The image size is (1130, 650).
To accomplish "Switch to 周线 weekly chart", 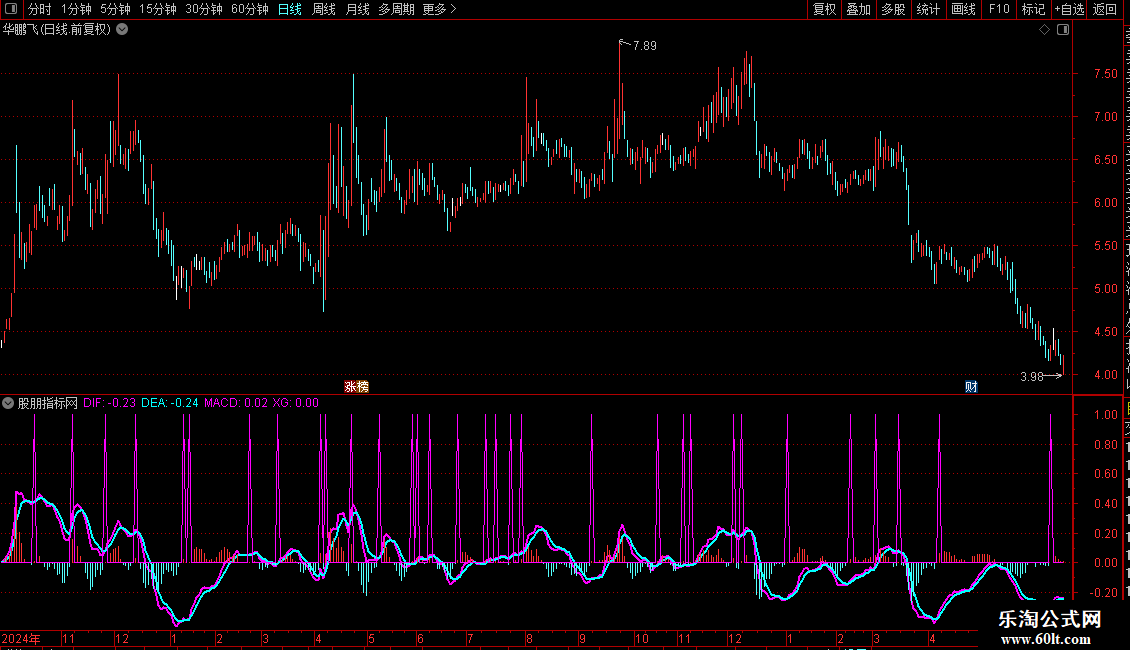I will click(x=324, y=9).
